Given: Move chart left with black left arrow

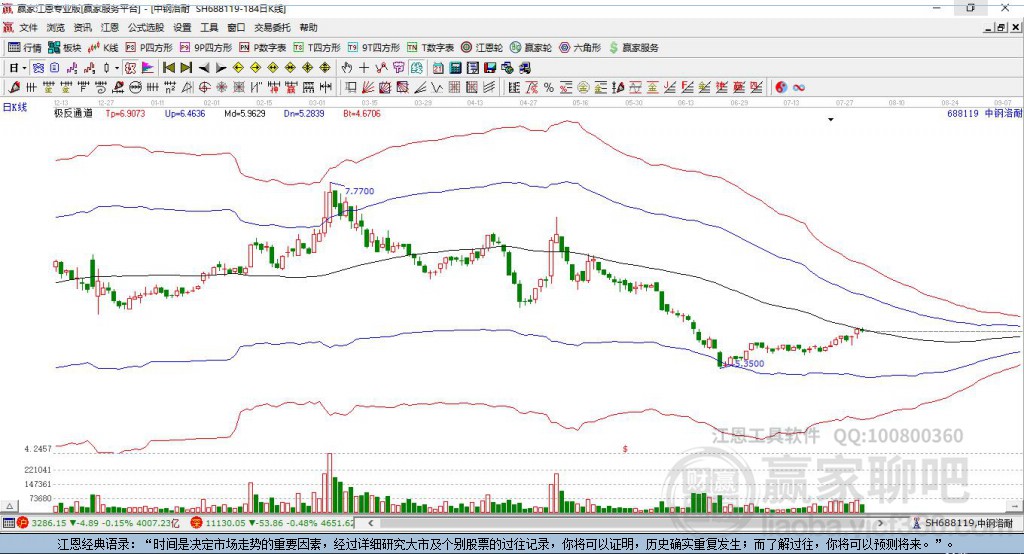Looking at the screenshot, I should tap(204, 68).
